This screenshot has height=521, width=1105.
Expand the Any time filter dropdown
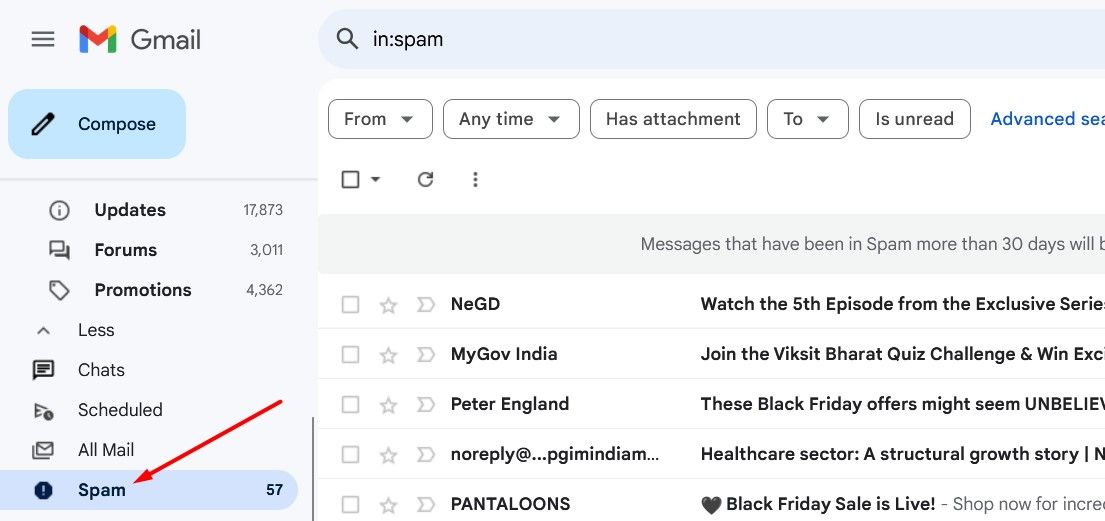click(511, 119)
